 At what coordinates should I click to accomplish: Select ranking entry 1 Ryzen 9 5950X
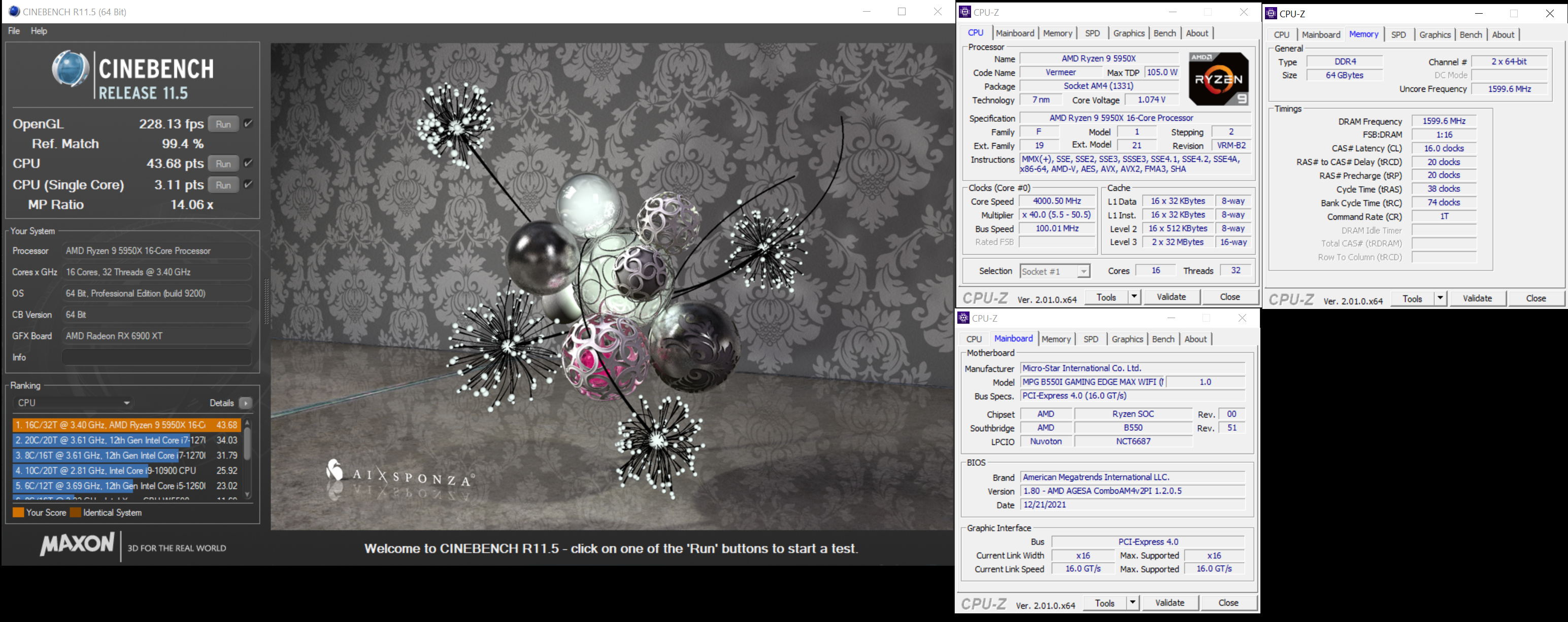pos(126,425)
